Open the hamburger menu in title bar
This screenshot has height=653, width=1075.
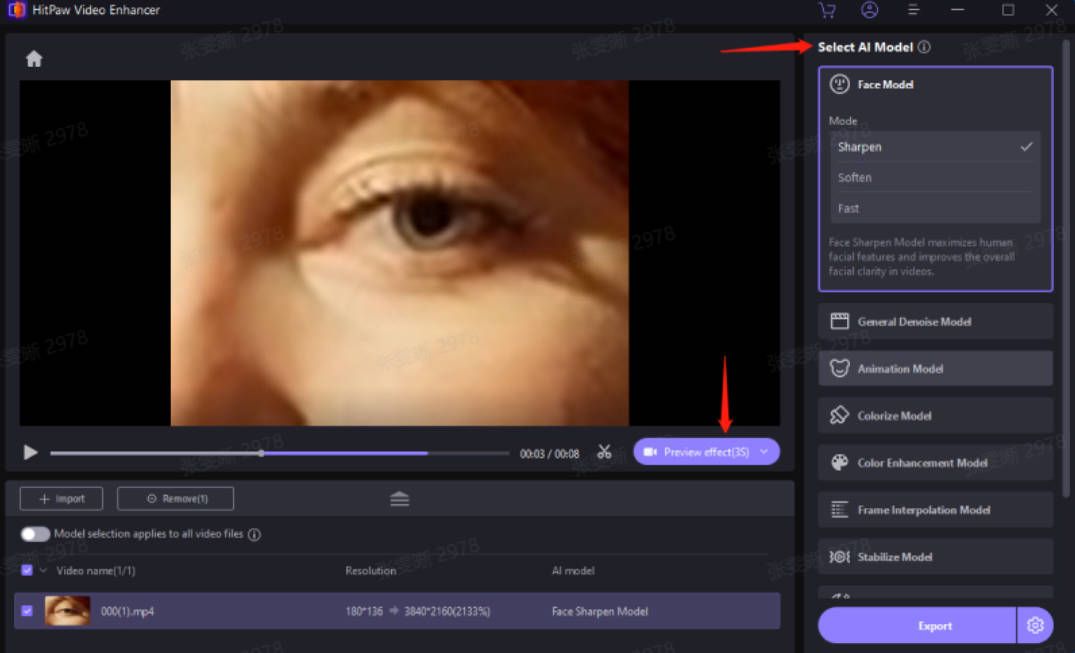coord(913,10)
